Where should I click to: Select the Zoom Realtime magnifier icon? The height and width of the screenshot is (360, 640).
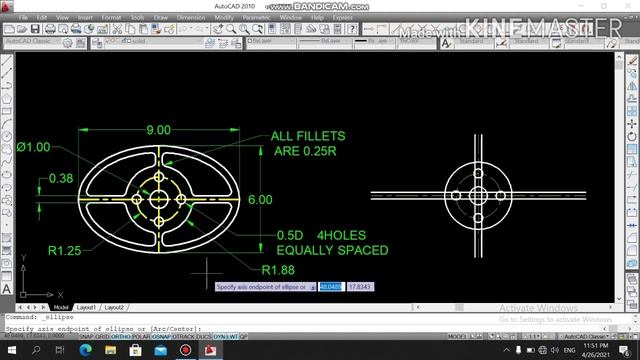click(231, 29)
